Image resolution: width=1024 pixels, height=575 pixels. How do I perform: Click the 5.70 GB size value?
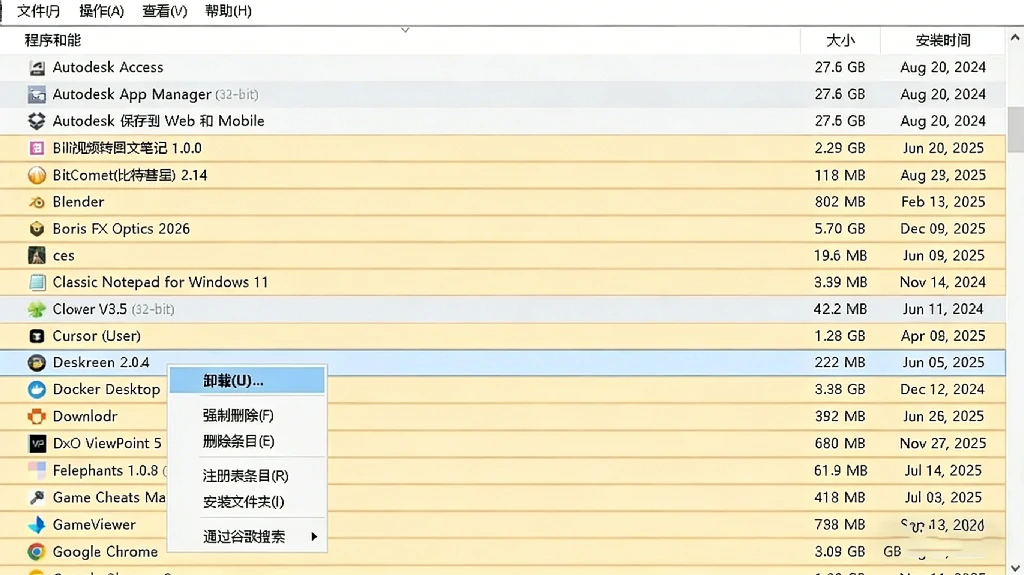840,229
